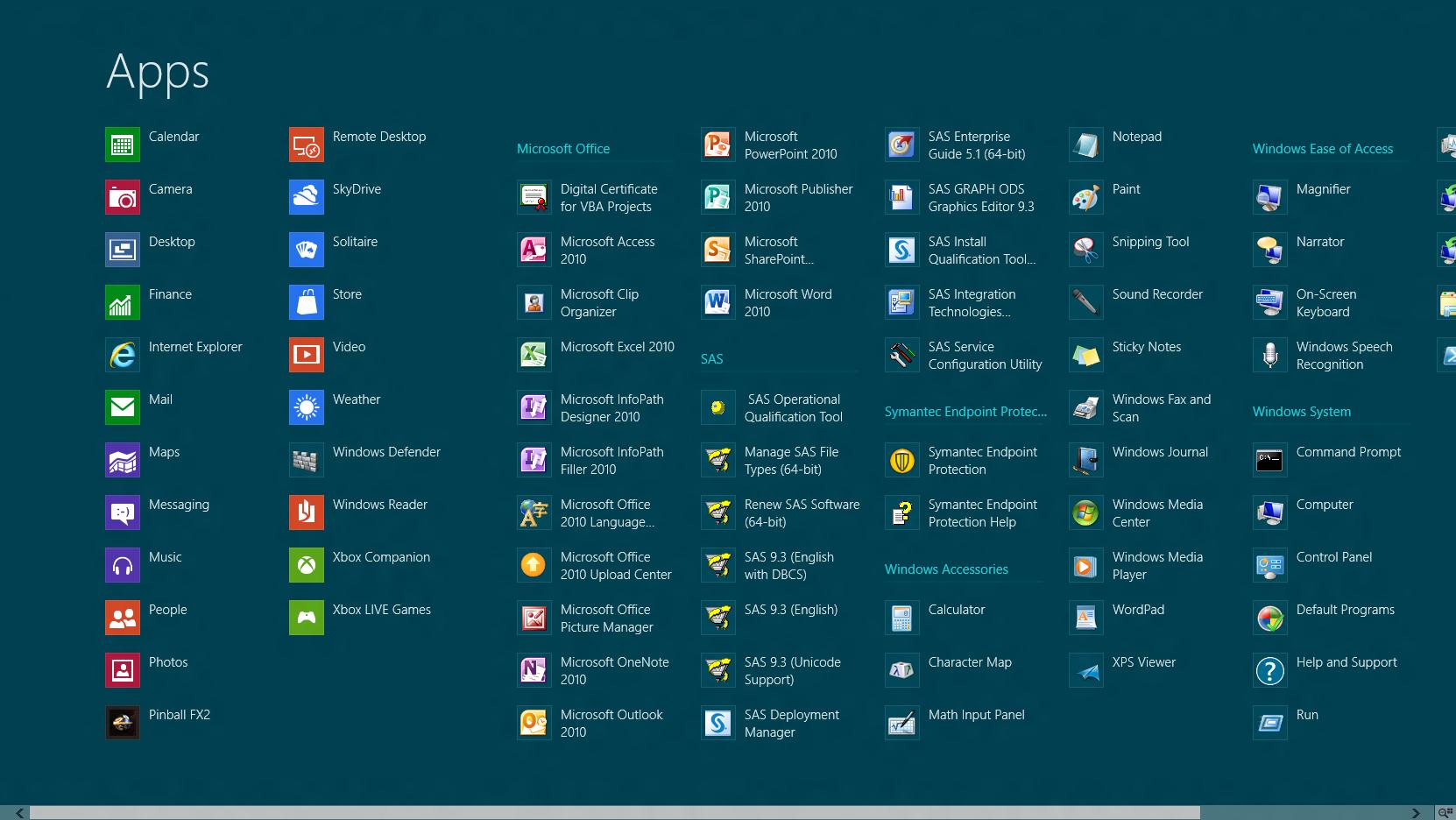The height and width of the screenshot is (820, 1456).
Task: Launch Windows Defender icon
Action: point(307,460)
